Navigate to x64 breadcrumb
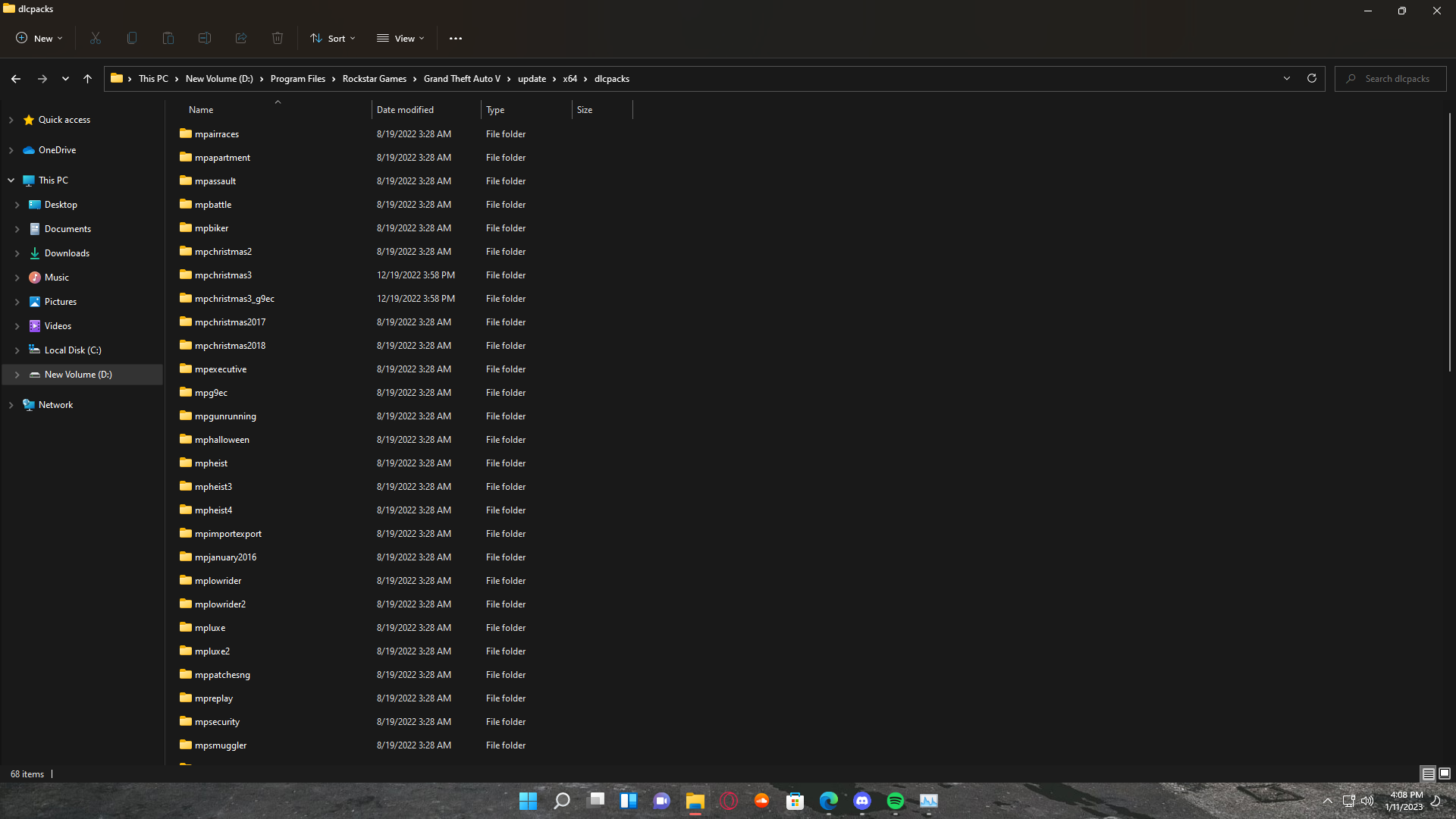This screenshot has width=1456, height=819. 570,79
